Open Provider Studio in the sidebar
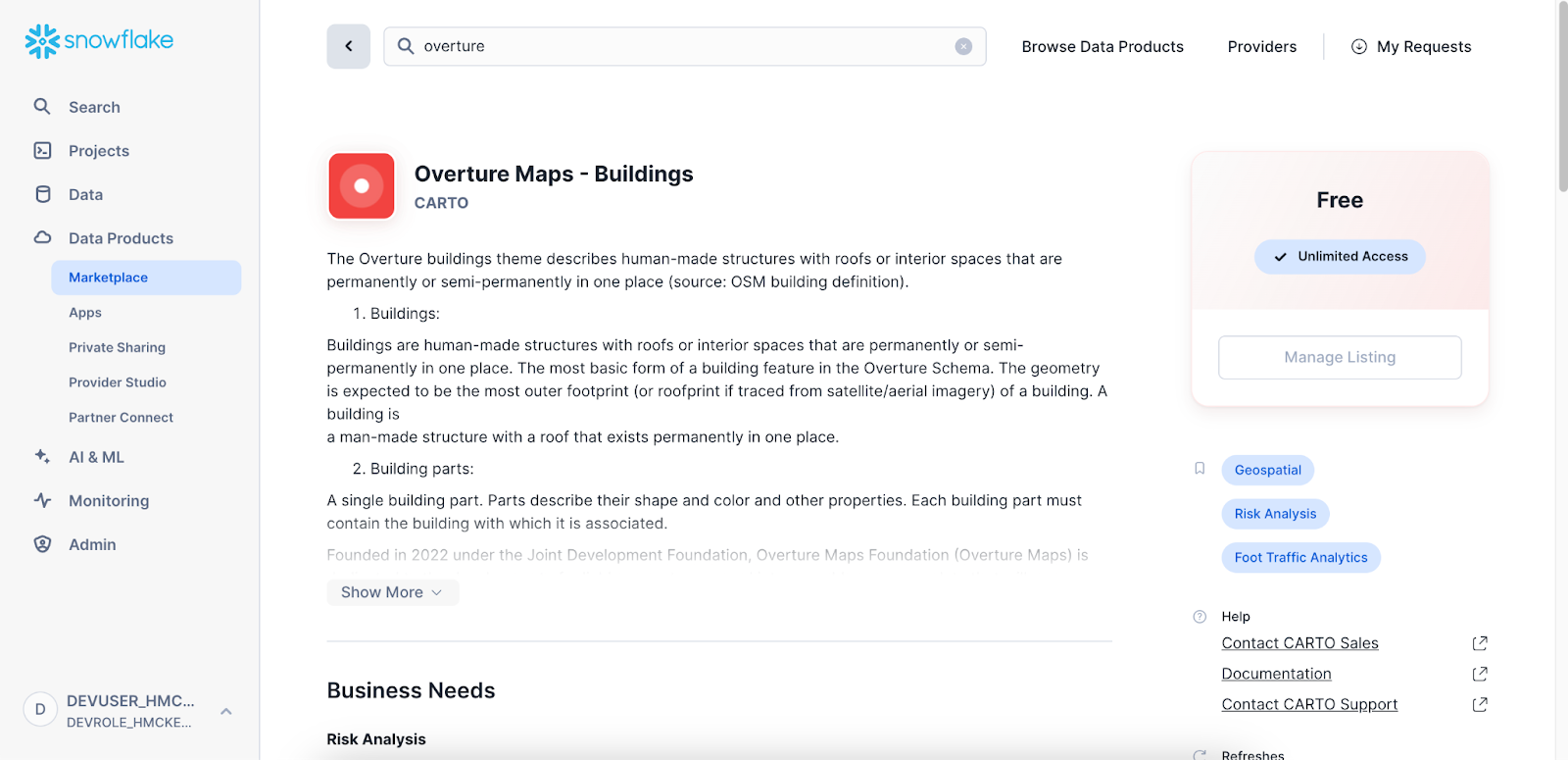 click(x=118, y=382)
